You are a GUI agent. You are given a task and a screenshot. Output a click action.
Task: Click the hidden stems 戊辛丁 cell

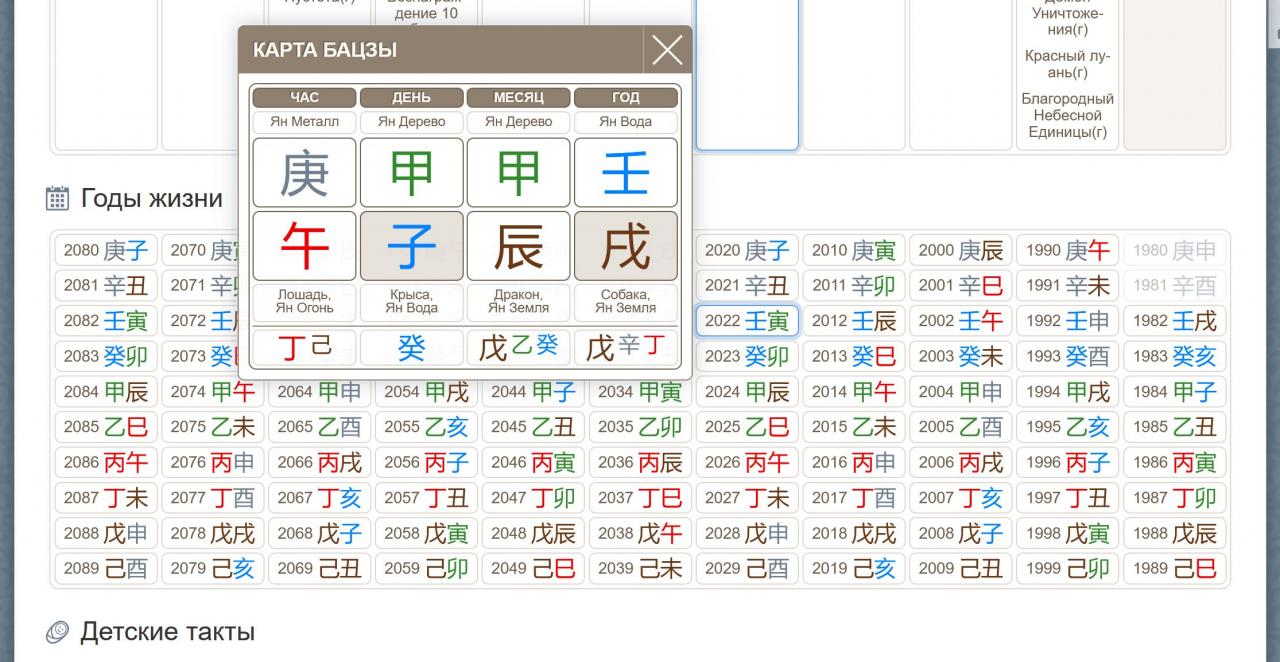point(625,347)
